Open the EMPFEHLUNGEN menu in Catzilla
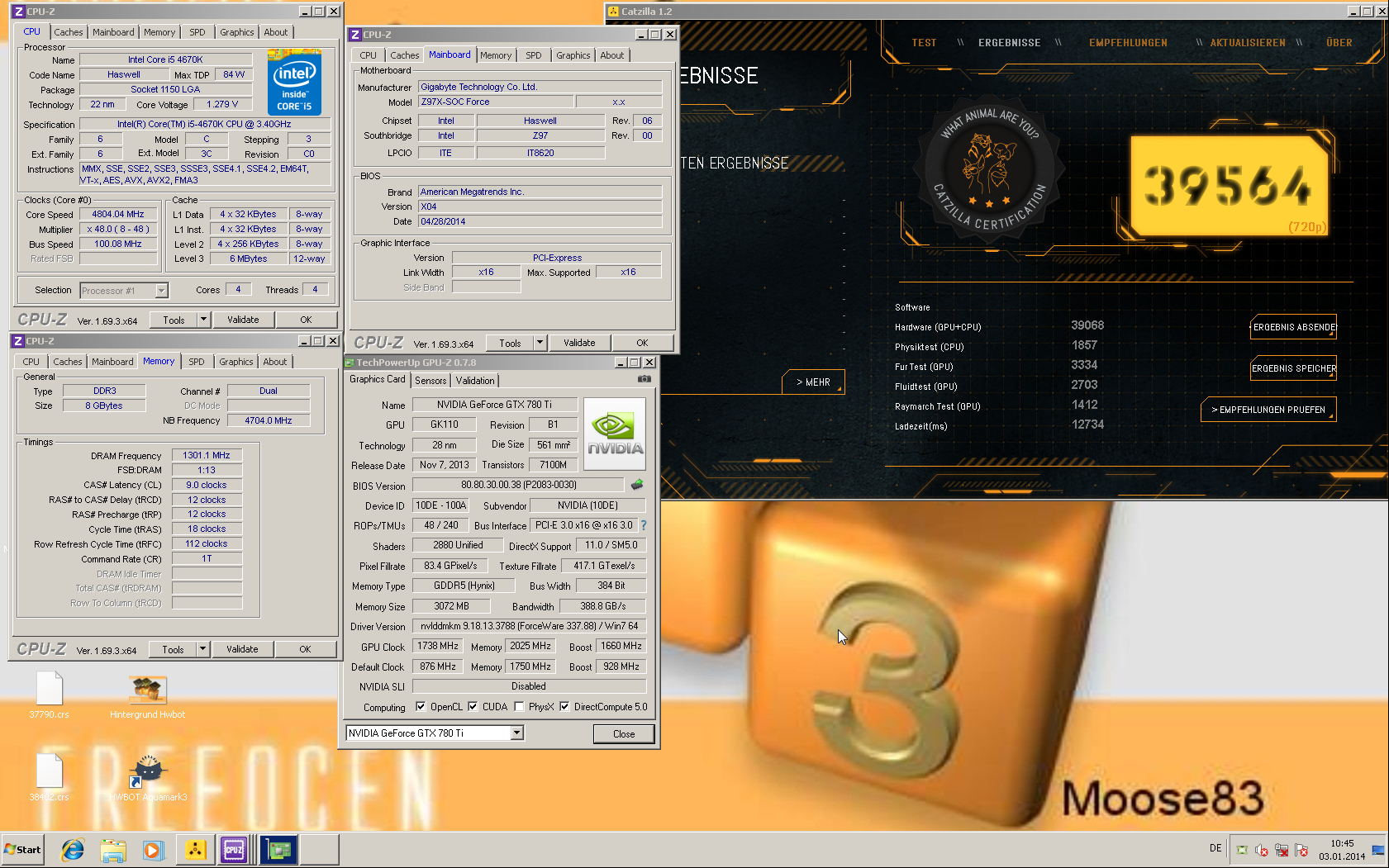 coord(1128,43)
